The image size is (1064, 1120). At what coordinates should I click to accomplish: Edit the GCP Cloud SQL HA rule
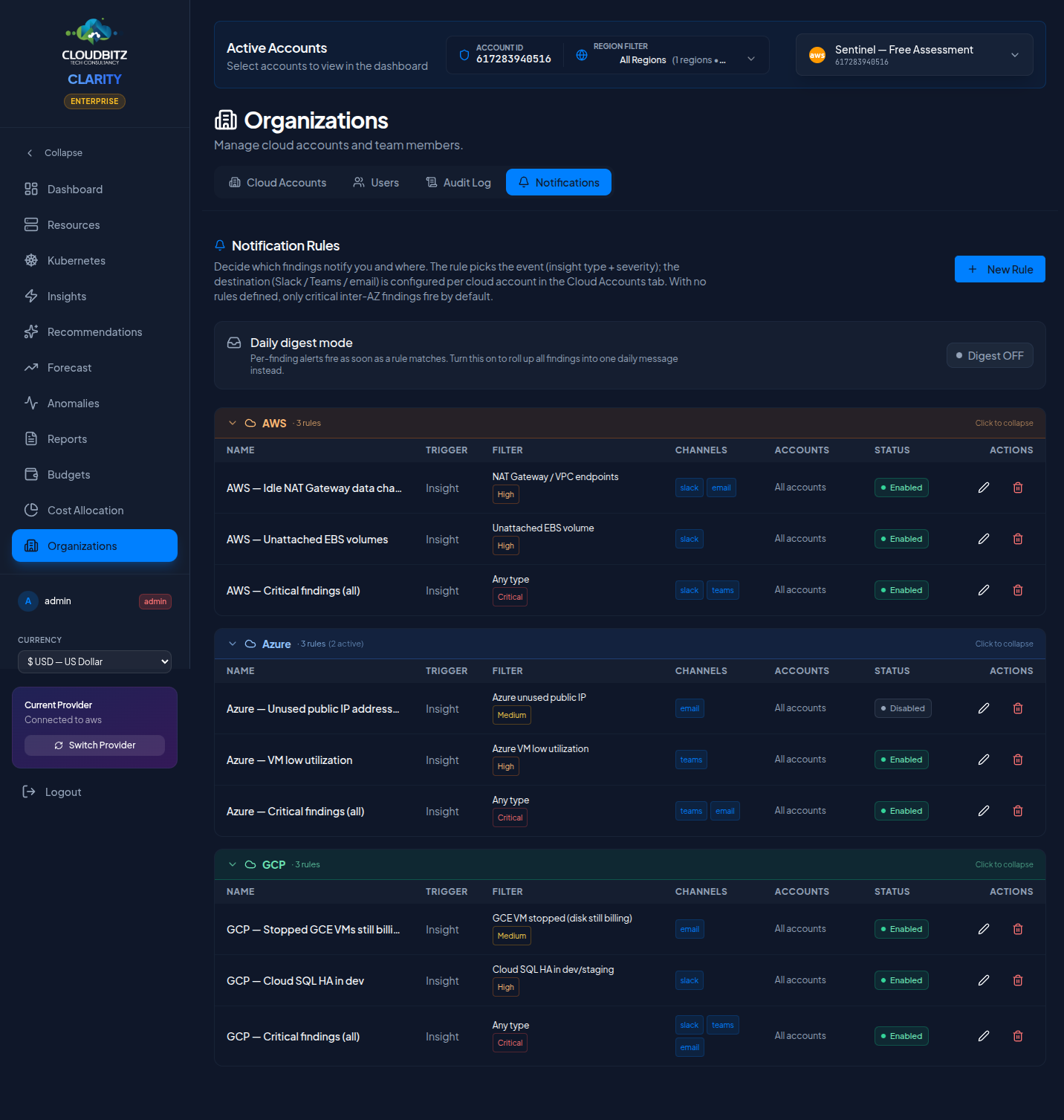coord(984,980)
